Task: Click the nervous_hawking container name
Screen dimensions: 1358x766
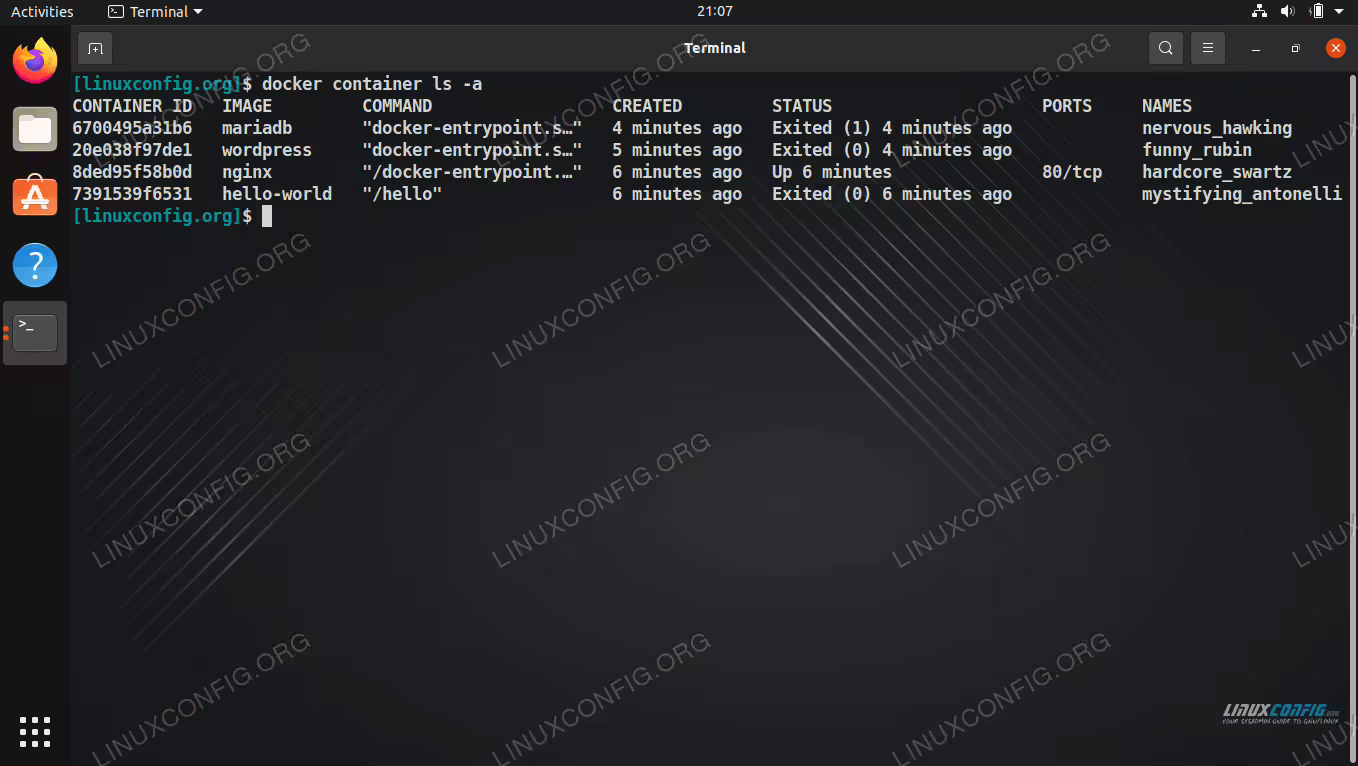Action: [x=1217, y=128]
